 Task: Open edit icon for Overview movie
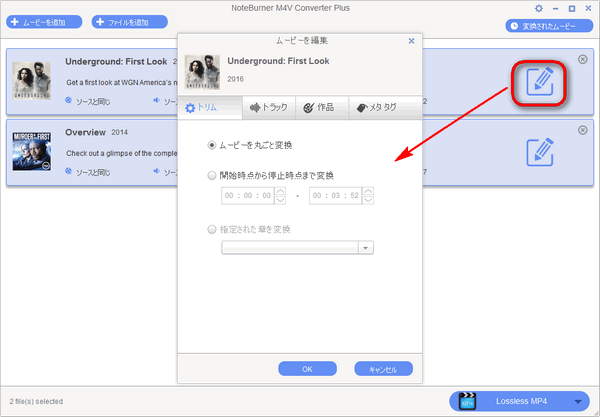(x=540, y=152)
